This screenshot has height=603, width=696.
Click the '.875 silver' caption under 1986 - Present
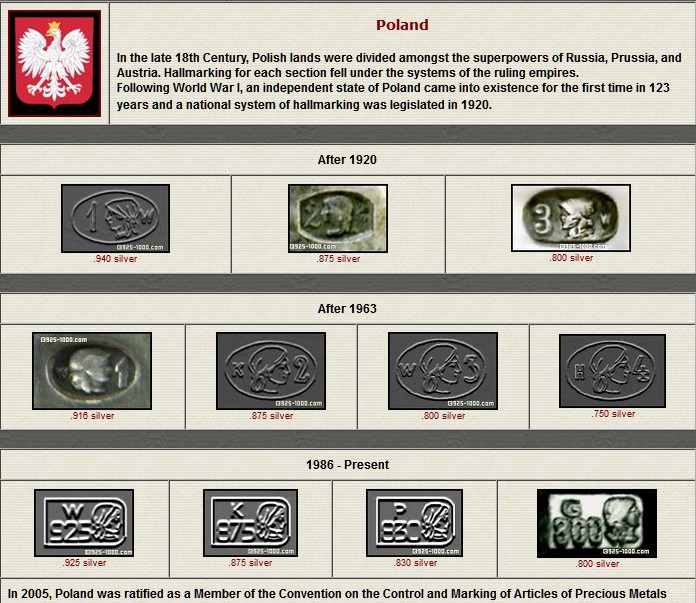(x=250, y=563)
